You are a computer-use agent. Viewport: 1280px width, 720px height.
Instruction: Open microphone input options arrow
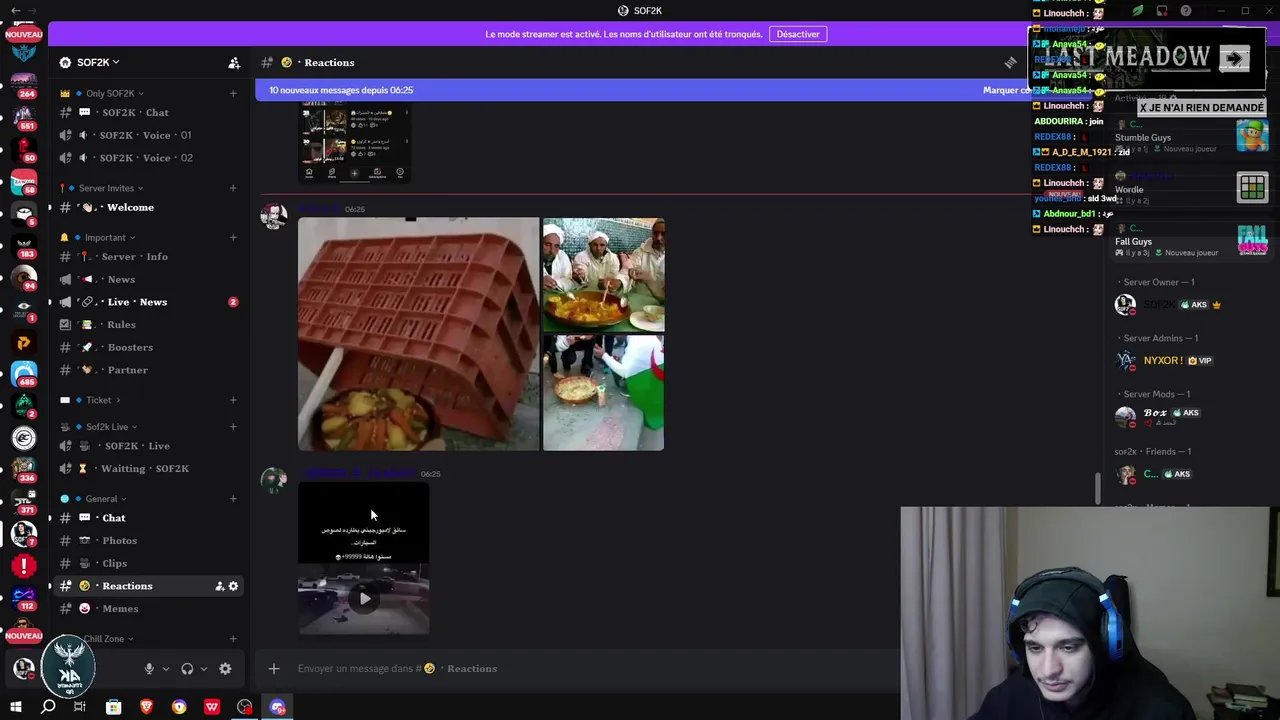(166, 669)
